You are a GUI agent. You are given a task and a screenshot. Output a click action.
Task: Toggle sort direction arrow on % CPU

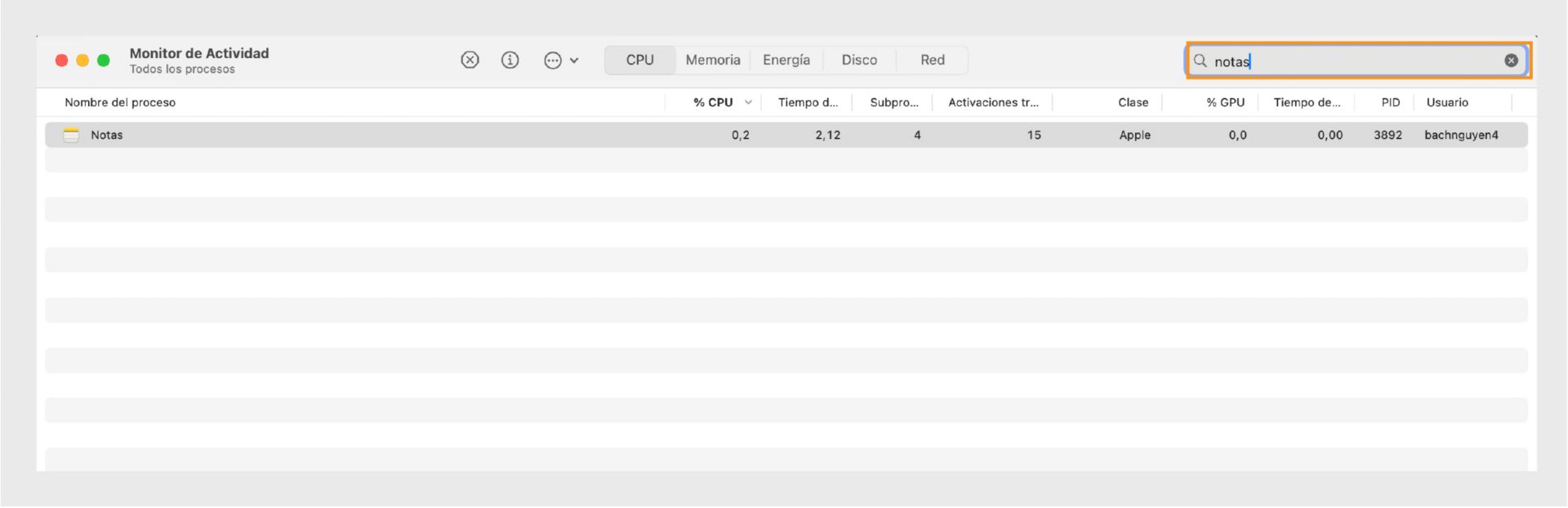coord(748,102)
